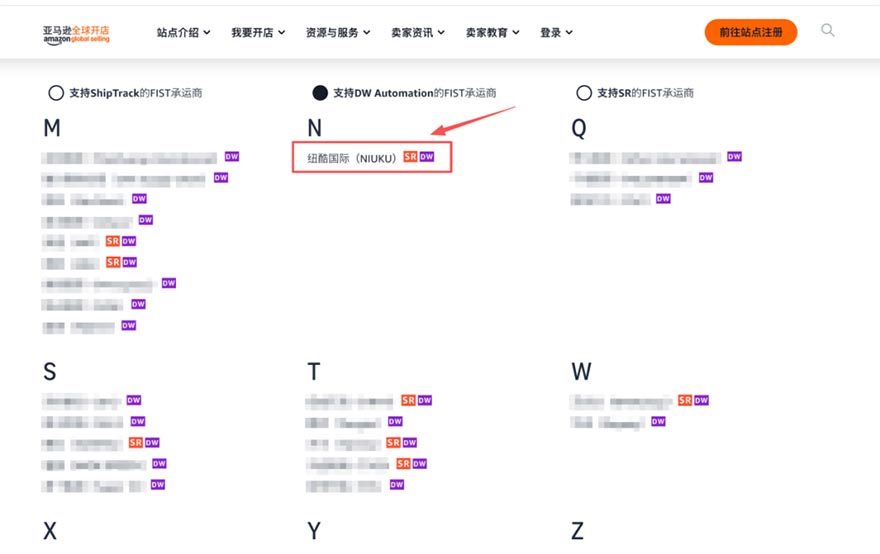The image size is (880, 554).
Task: Click the SR badge on first W carrier
Action: click(x=685, y=400)
